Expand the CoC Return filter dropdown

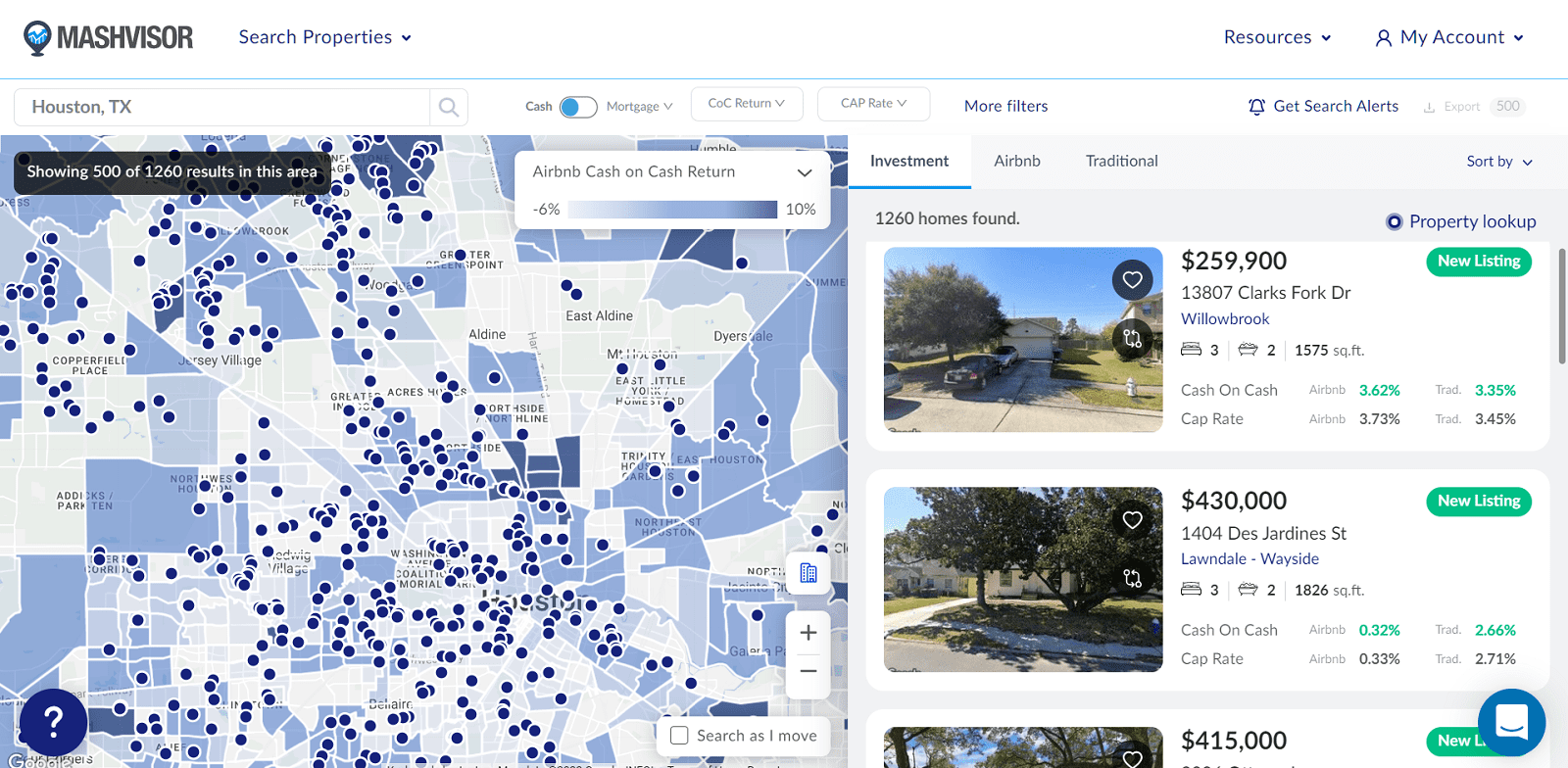point(747,104)
